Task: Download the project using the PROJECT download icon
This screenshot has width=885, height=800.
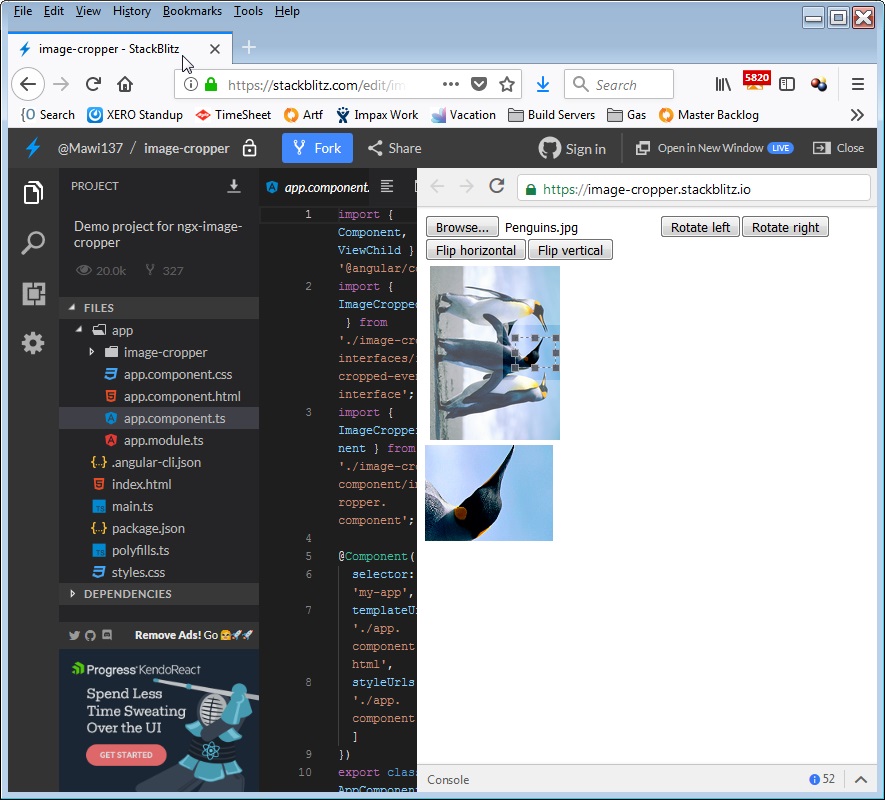Action: coord(234,186)
